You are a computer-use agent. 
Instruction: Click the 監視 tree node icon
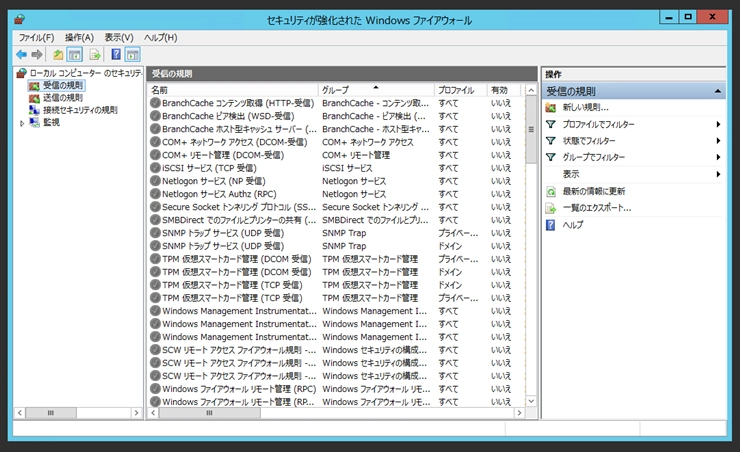coord(34,122)
